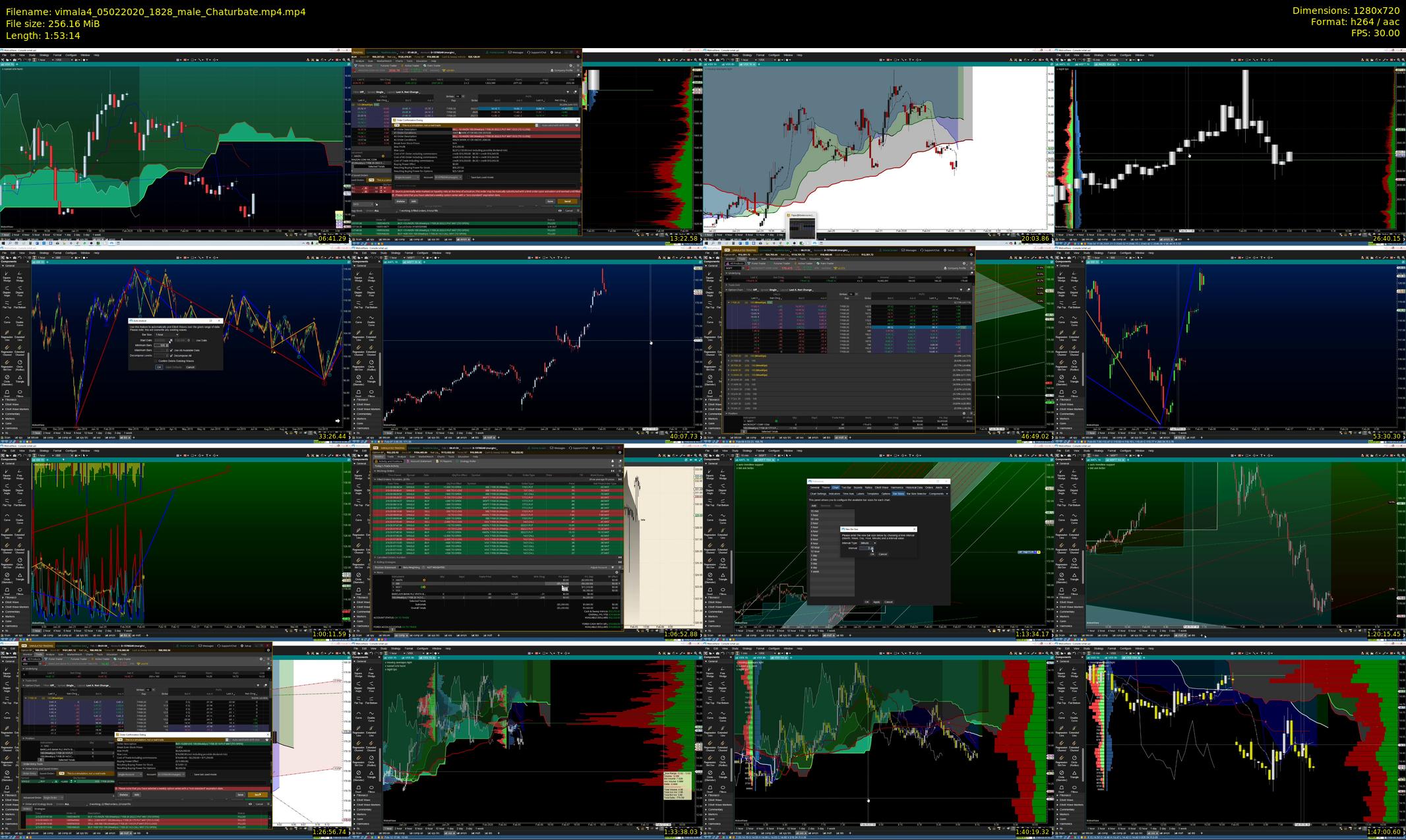Image resolution: width=1406 pixels, height=840 pixels.
Task: Uncheck Use All Available Data checkbox
Action: tap(171, 350)
